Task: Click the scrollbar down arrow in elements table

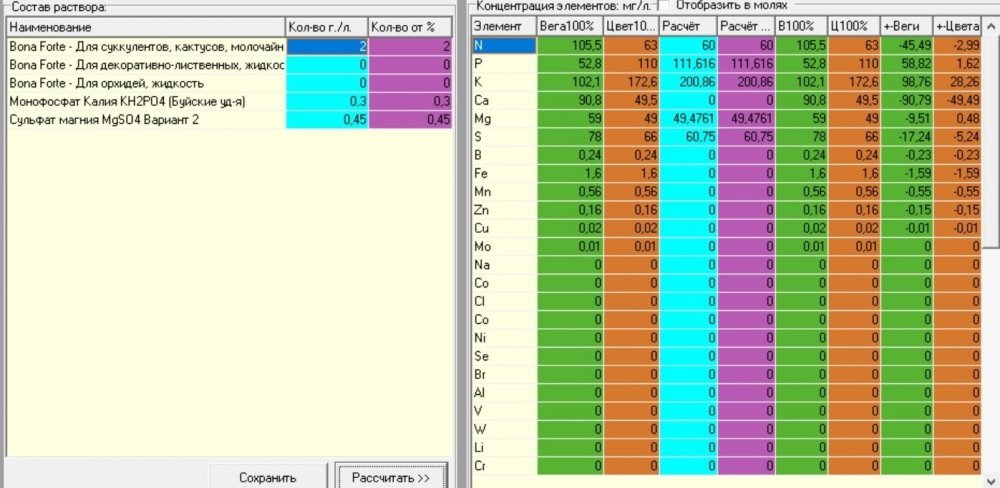Action: (x=991, y=480)
